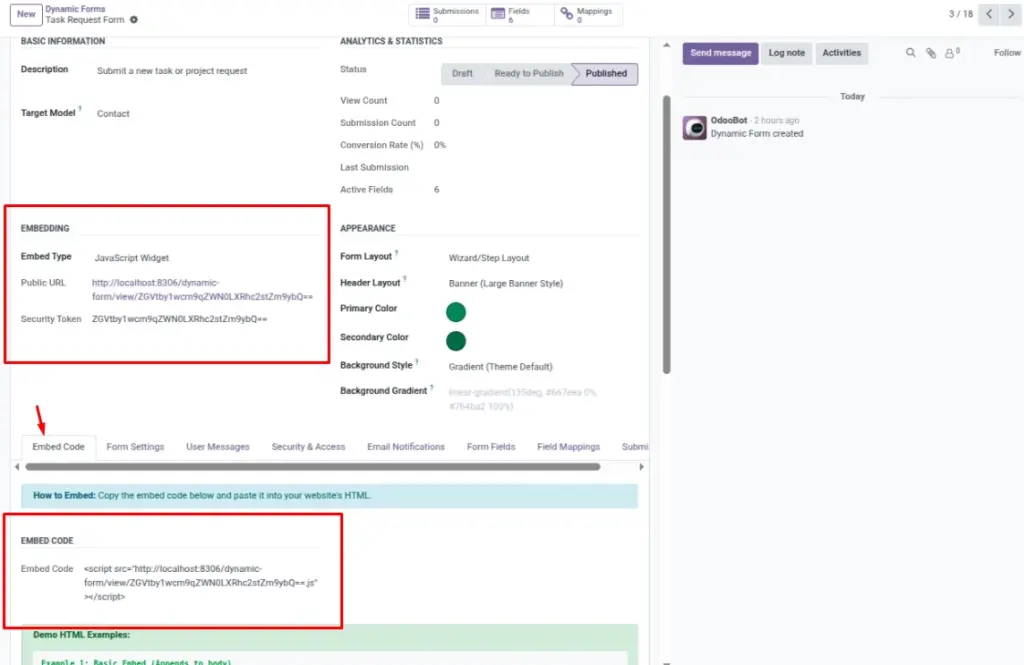The image size is (1024, 665).
Task: Open the Dynamic Forms breadcrumb link
Action: 75,9
